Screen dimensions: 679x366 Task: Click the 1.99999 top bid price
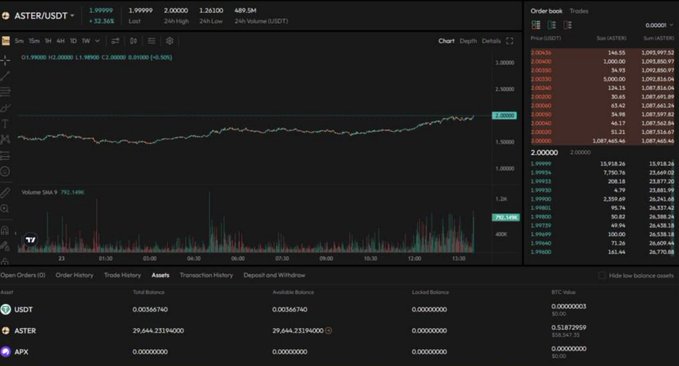click(541, 164)
